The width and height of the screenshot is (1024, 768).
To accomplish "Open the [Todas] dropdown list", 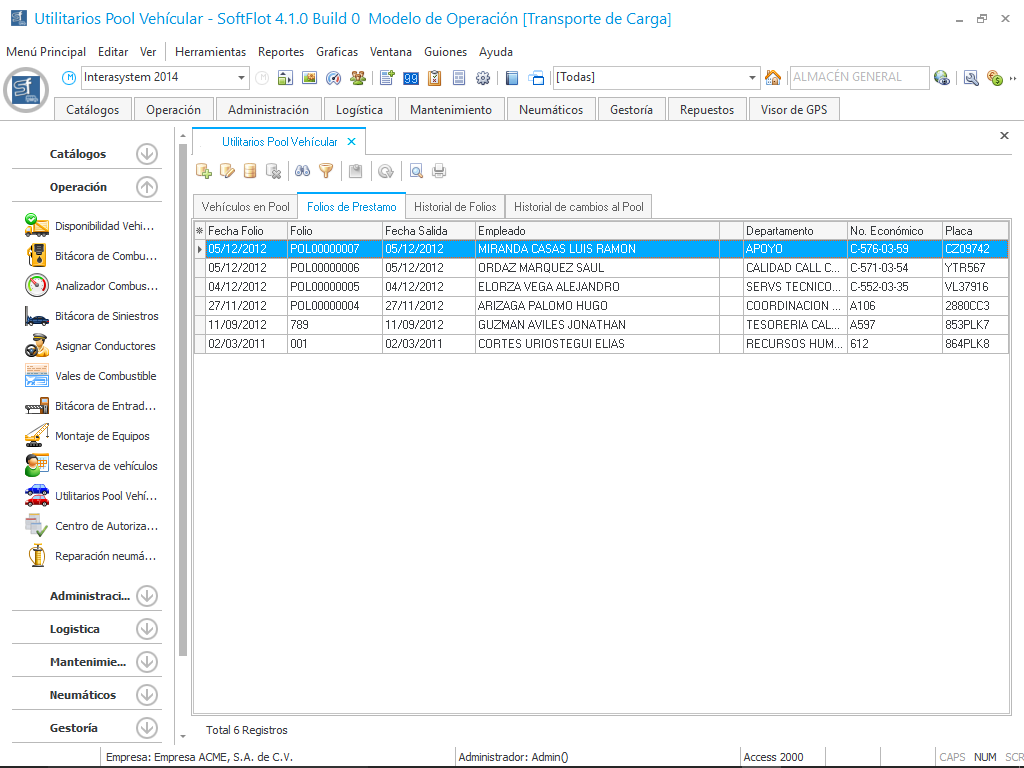I will pyautogui.click(x=753, y=78).
